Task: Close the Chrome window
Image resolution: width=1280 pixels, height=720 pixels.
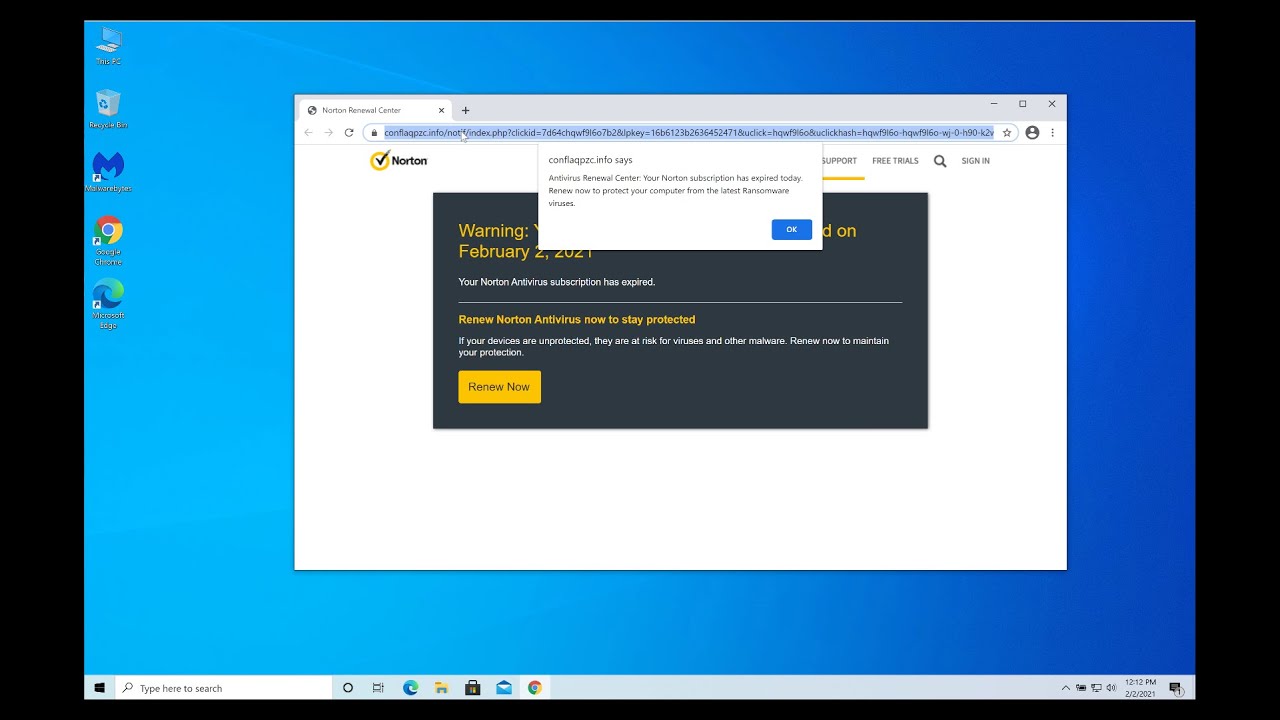Action: [x=1052, y=103]
